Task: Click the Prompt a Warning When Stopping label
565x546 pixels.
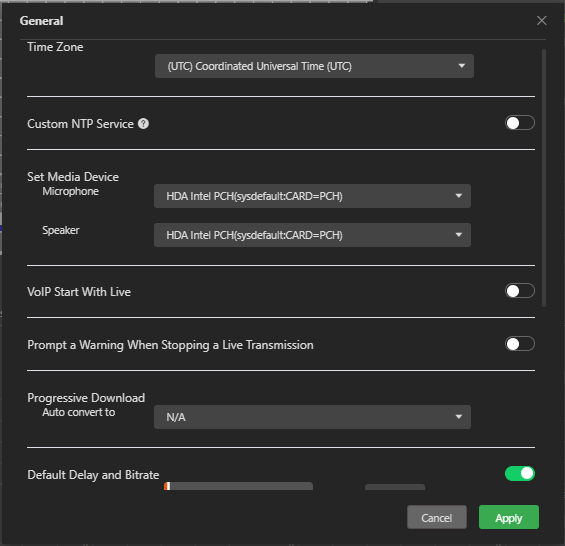Action: pyautogui.click(x=170, y=345)
